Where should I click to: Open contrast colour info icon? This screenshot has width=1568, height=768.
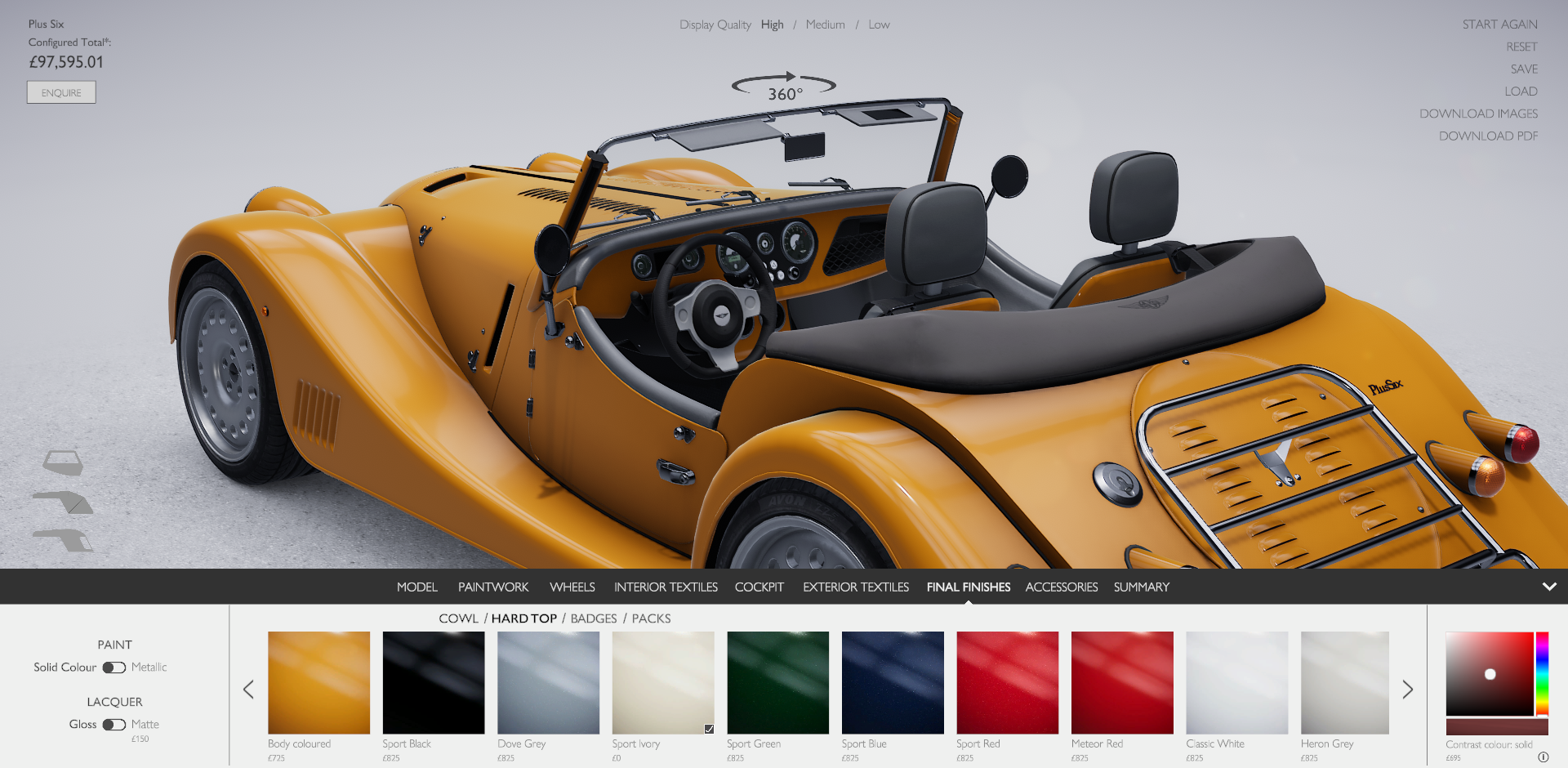(1543, 757)
